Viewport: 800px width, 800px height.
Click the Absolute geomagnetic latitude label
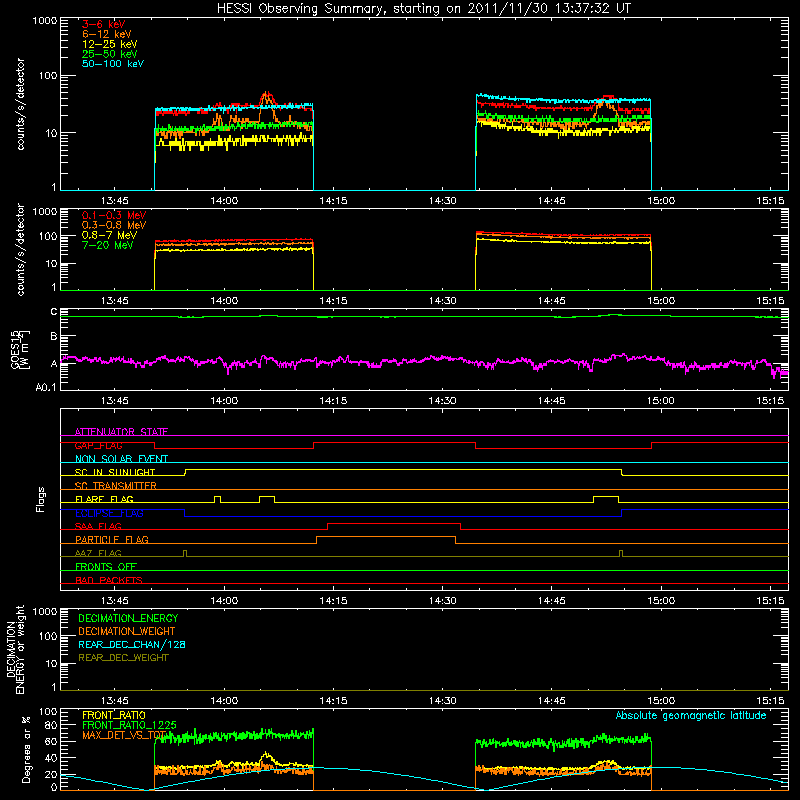coord(691,715)
